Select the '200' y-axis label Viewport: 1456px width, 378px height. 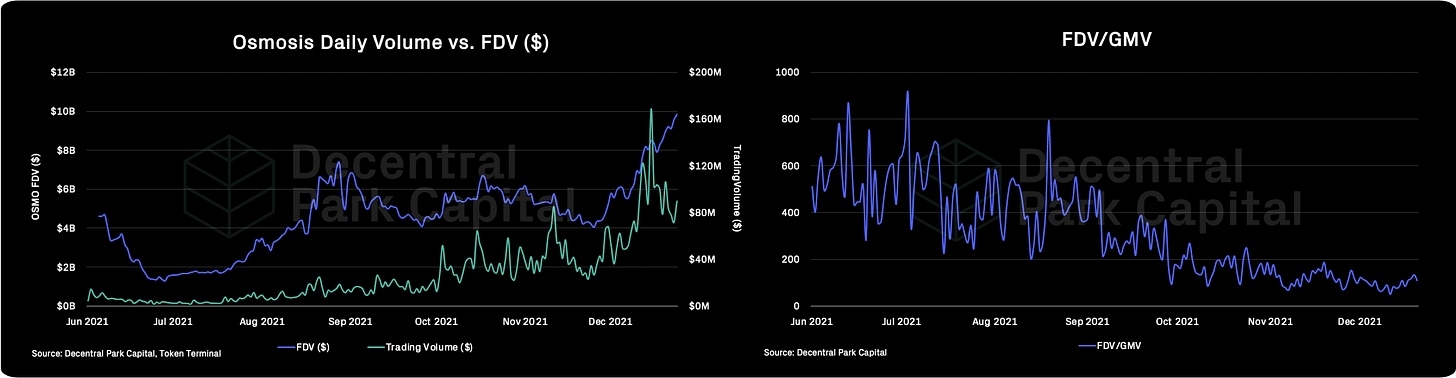click(790, 259)
